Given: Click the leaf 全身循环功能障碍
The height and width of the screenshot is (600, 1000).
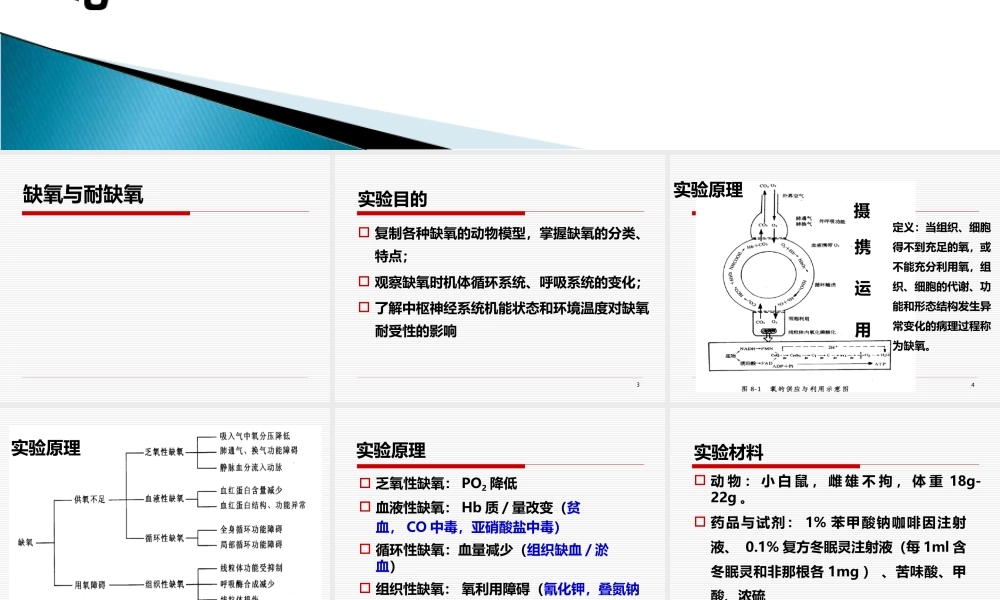Looking at the screenshot, I should tap(251, 529).
